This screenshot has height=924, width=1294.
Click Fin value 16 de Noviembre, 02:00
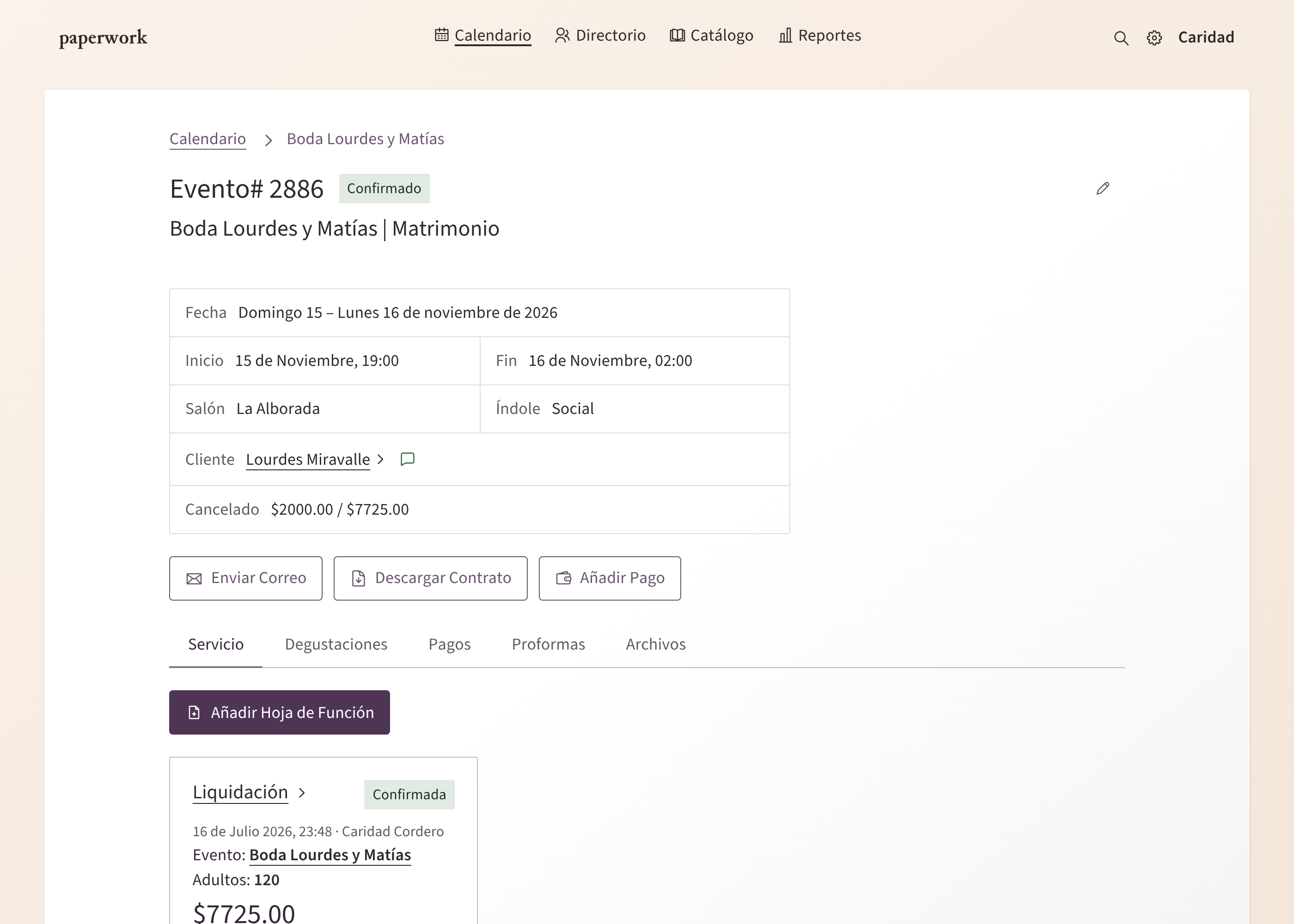click(610, 361)
